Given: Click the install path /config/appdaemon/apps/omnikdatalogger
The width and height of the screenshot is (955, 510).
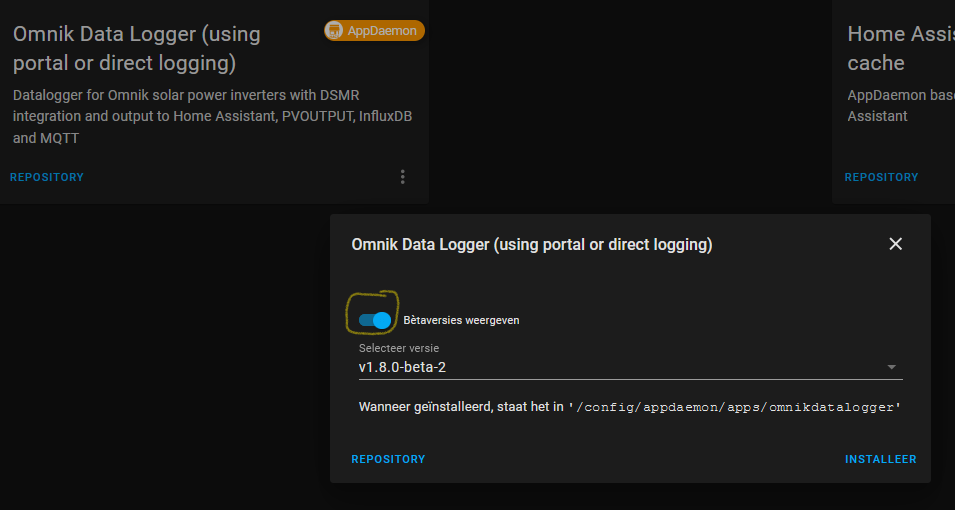Looking at the screenshot, I should pyautogui.click(x=735, y=407).
